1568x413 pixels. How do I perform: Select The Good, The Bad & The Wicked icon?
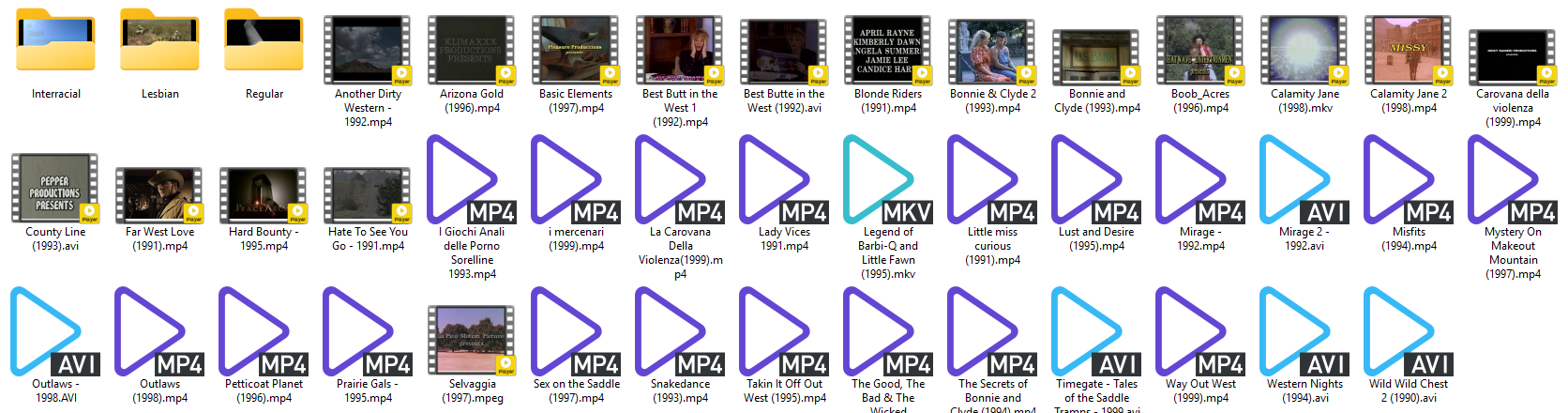tap(888, 331)
